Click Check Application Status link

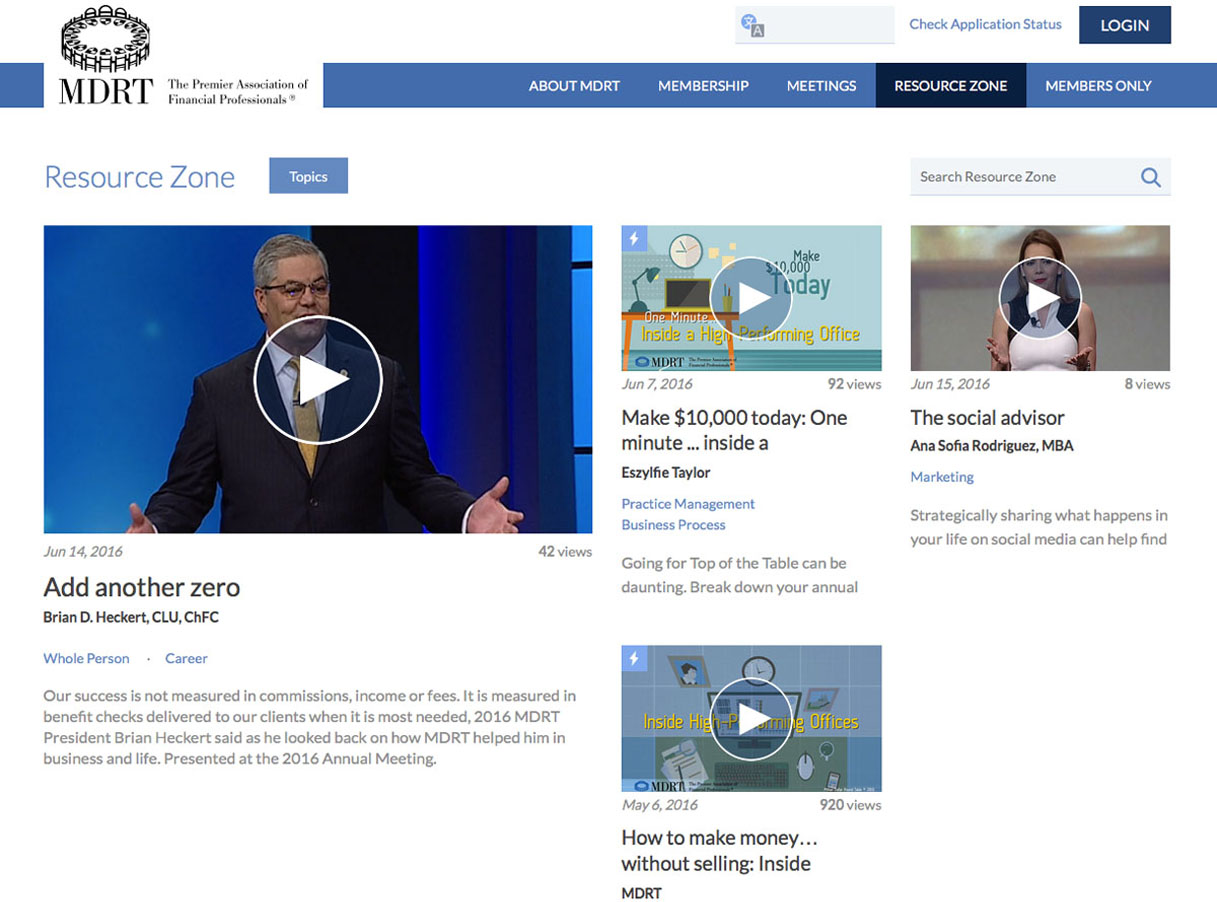(x=985, y=24)
